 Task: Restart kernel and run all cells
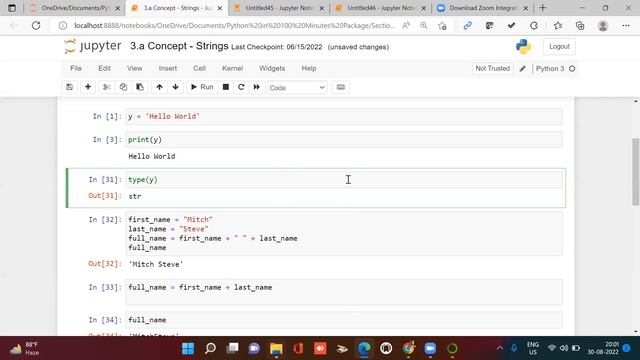pos(257,87)
